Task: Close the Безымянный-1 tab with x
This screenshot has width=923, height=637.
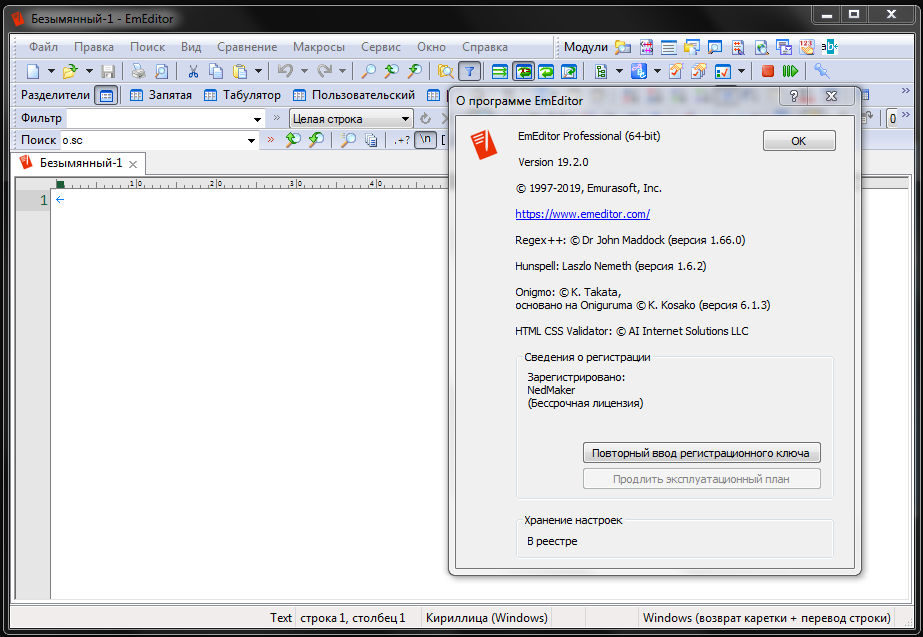Action: (133, 164)
